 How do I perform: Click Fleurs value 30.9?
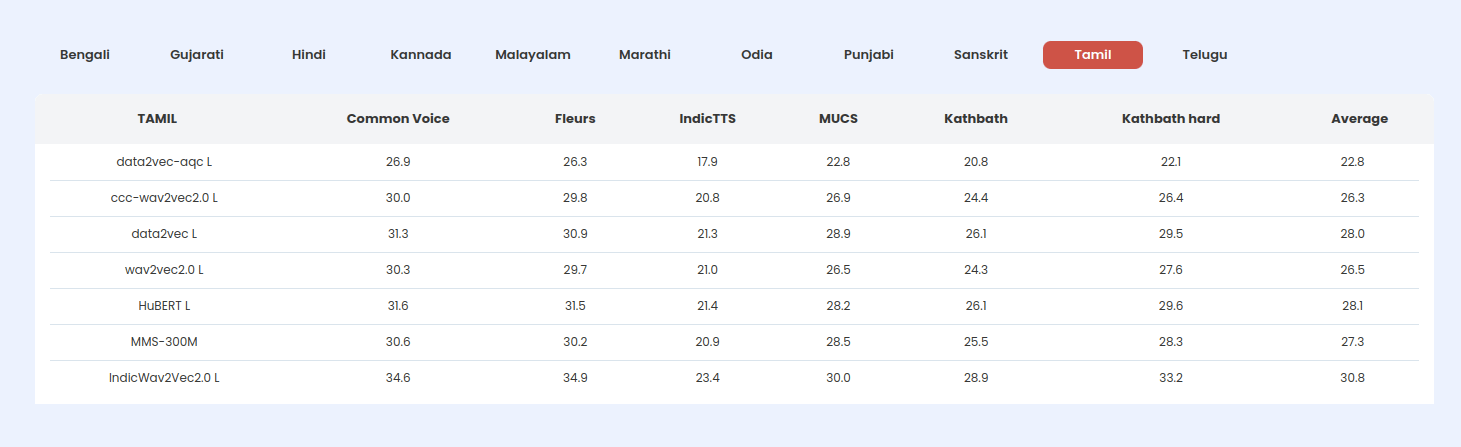(x=575, y=234)
